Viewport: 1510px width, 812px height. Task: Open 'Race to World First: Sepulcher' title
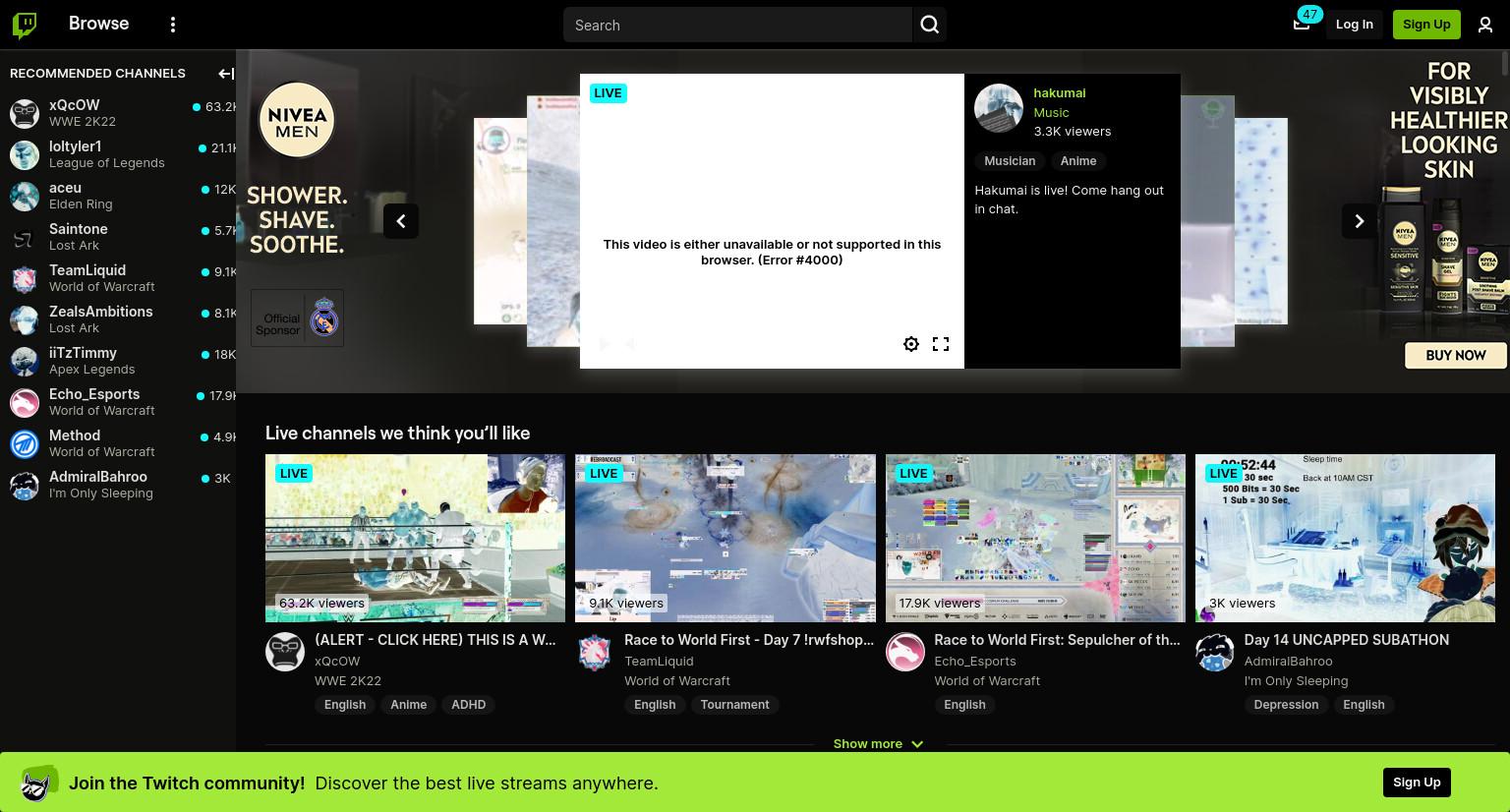1057,640
